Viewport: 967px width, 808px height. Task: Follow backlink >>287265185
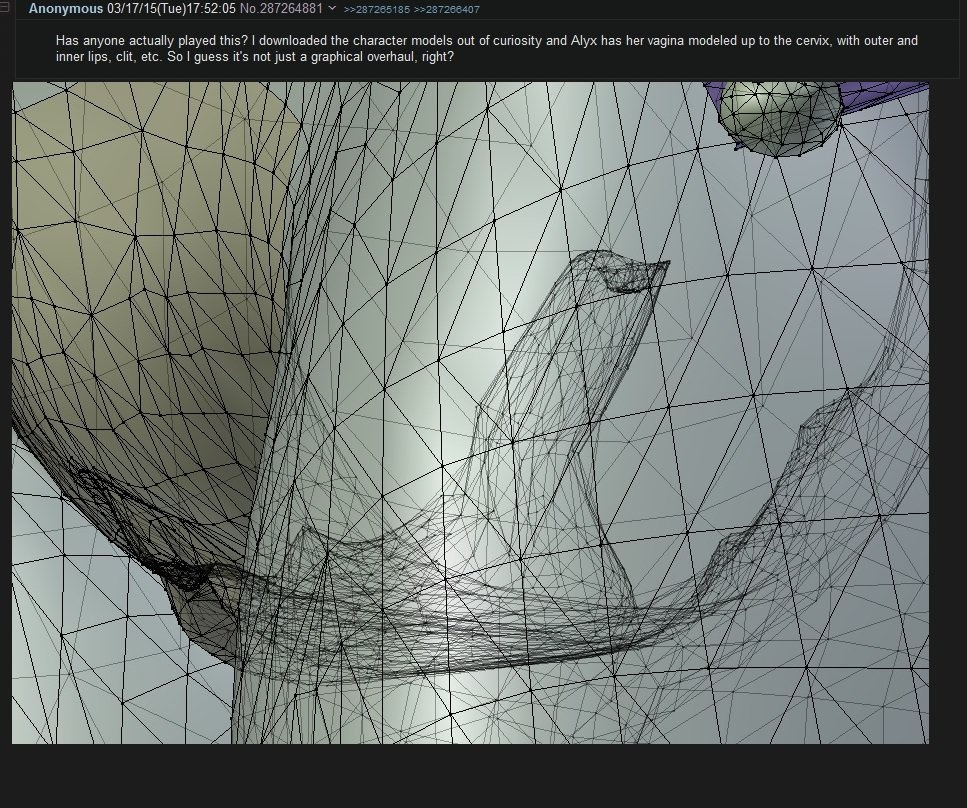click(376, 9)
